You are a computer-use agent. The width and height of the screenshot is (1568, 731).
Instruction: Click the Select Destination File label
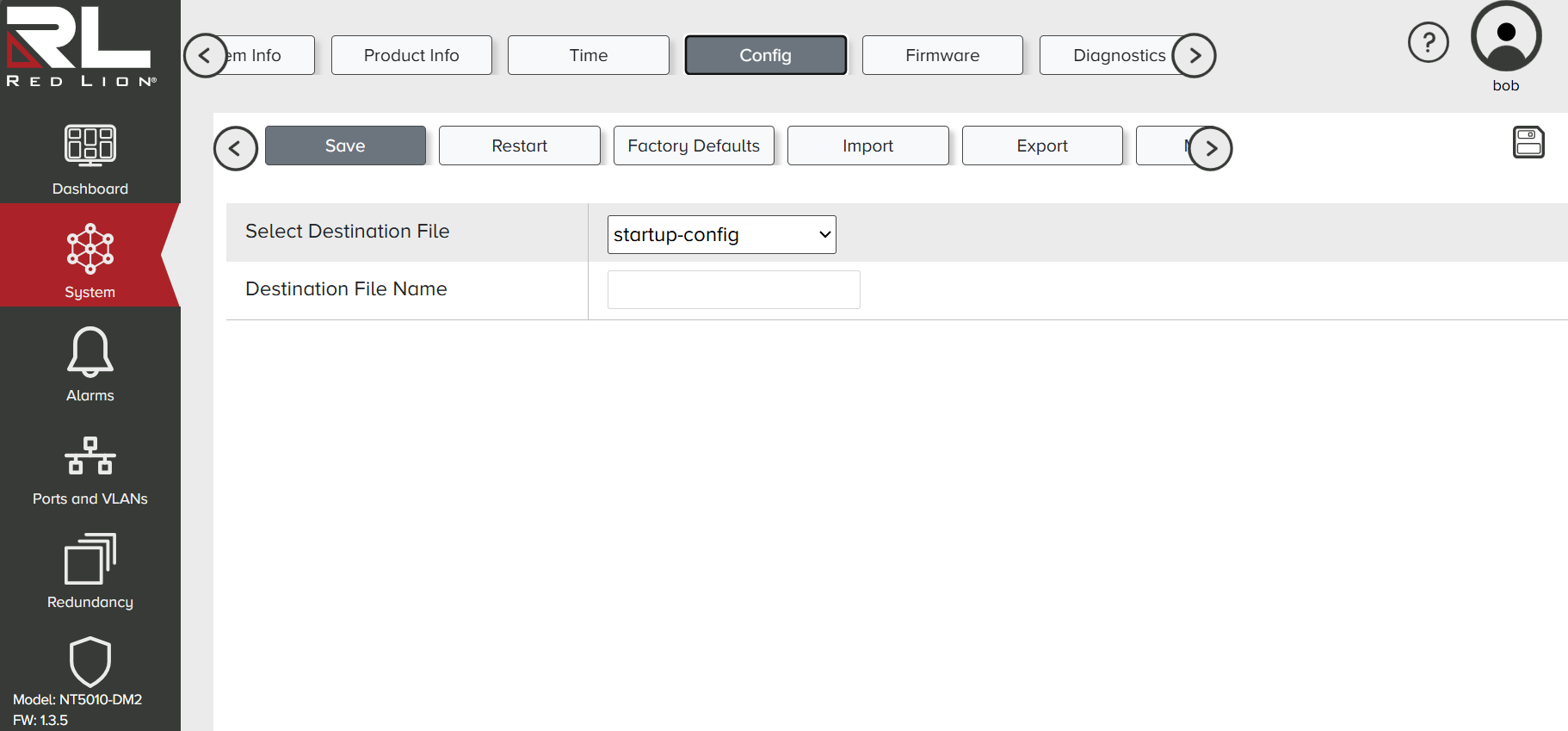click(348, 232)
